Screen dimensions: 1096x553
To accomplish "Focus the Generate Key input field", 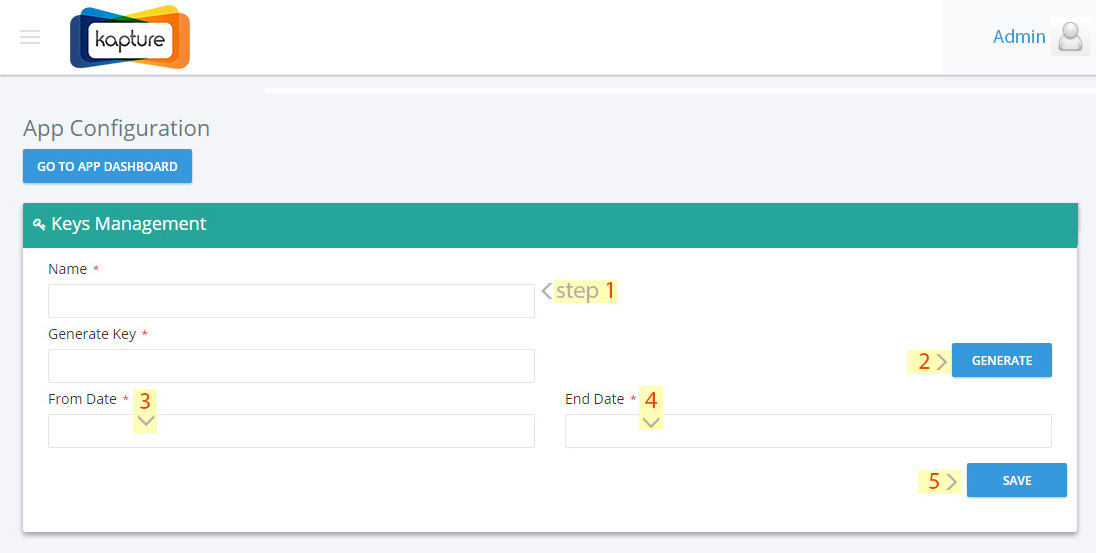I will tap(291, 366).
